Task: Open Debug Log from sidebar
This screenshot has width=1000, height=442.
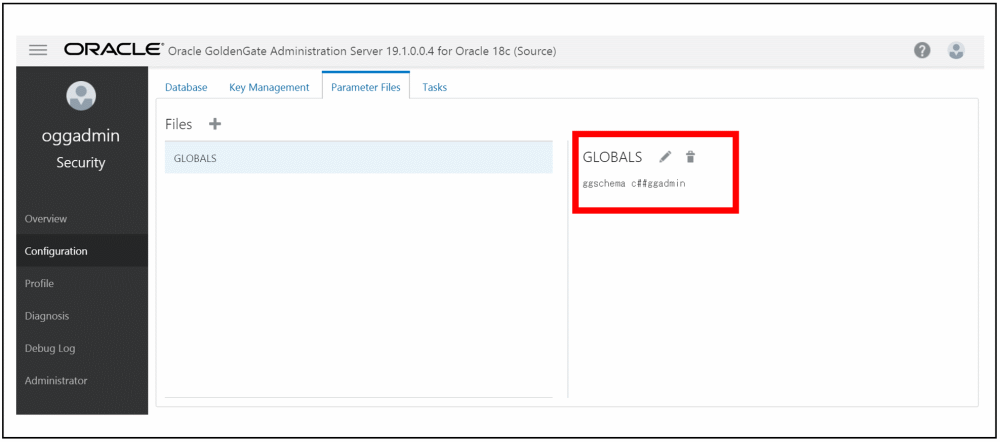Action: (x=50, y=348)
